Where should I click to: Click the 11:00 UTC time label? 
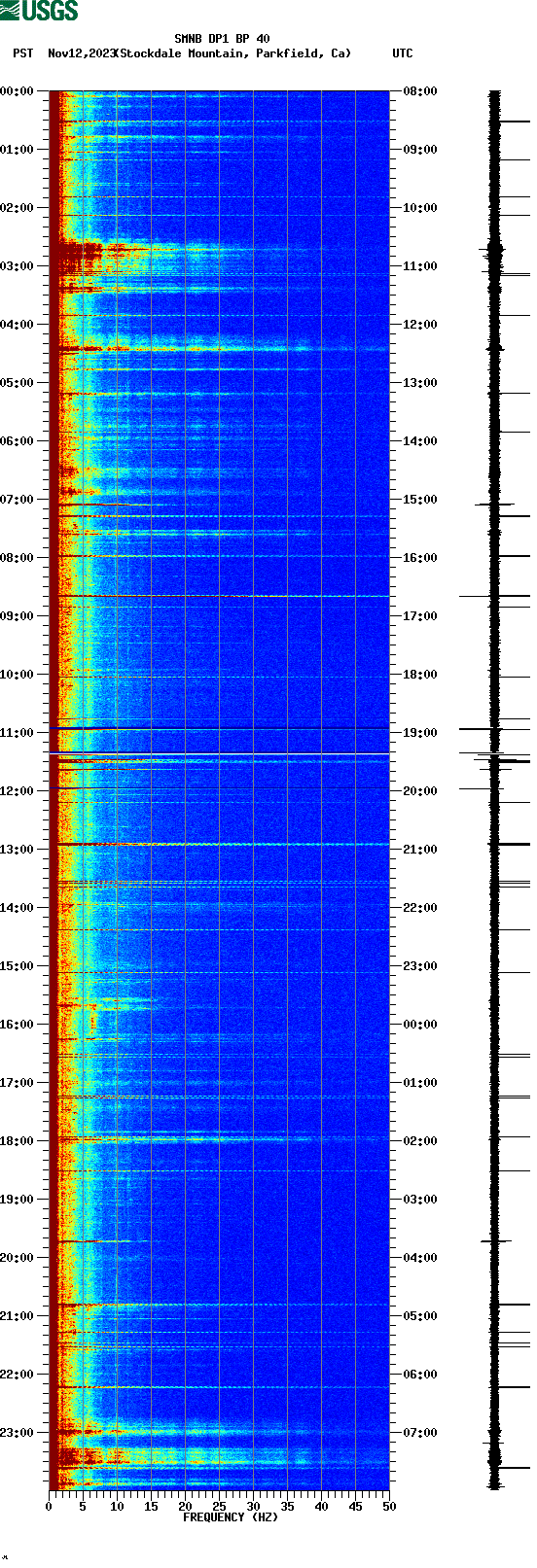(420, 266)
